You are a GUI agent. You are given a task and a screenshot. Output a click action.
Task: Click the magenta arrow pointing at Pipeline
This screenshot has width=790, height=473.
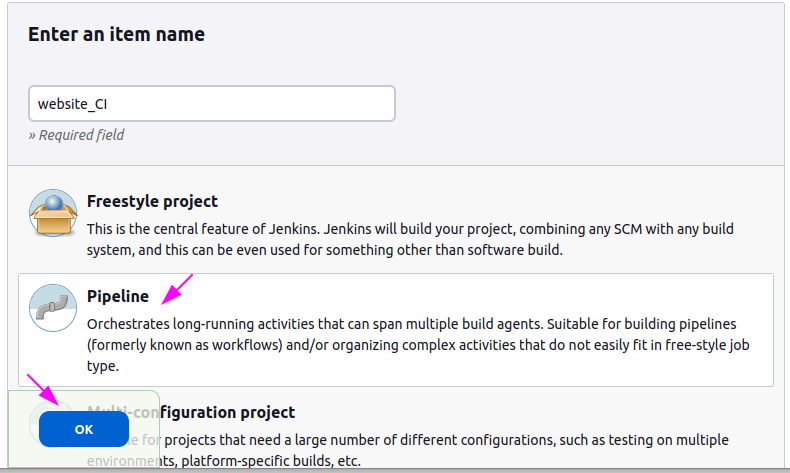click(x=176, y=289)
